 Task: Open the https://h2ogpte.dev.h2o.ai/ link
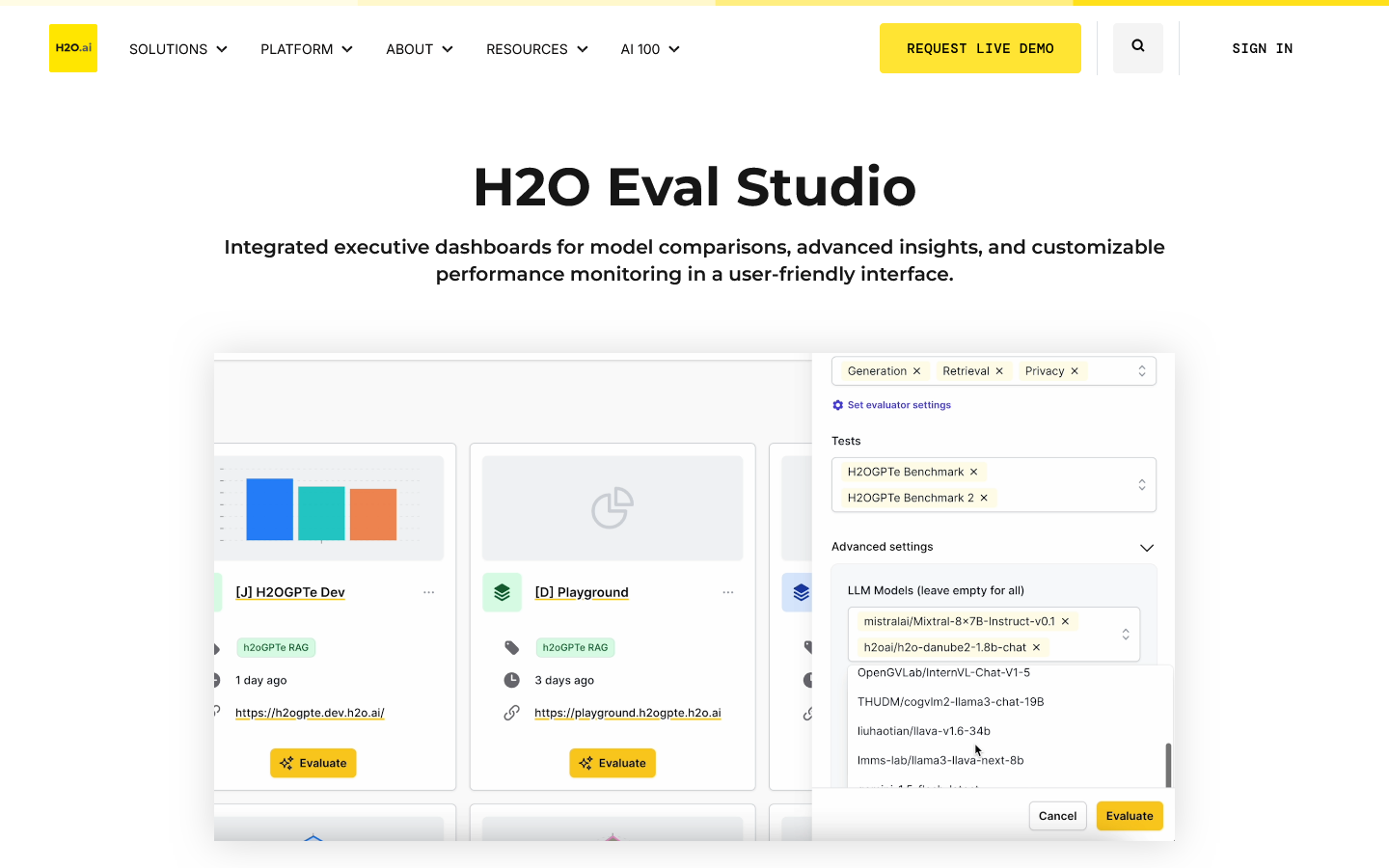point(310,713)
